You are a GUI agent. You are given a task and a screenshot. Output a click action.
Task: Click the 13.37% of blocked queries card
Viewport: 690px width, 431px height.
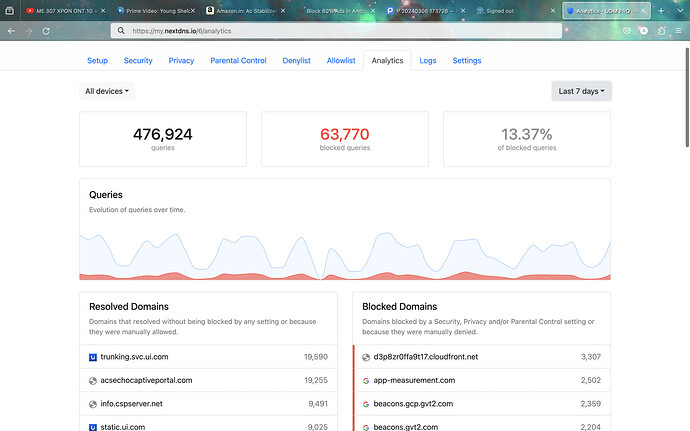tap(527, 139)
